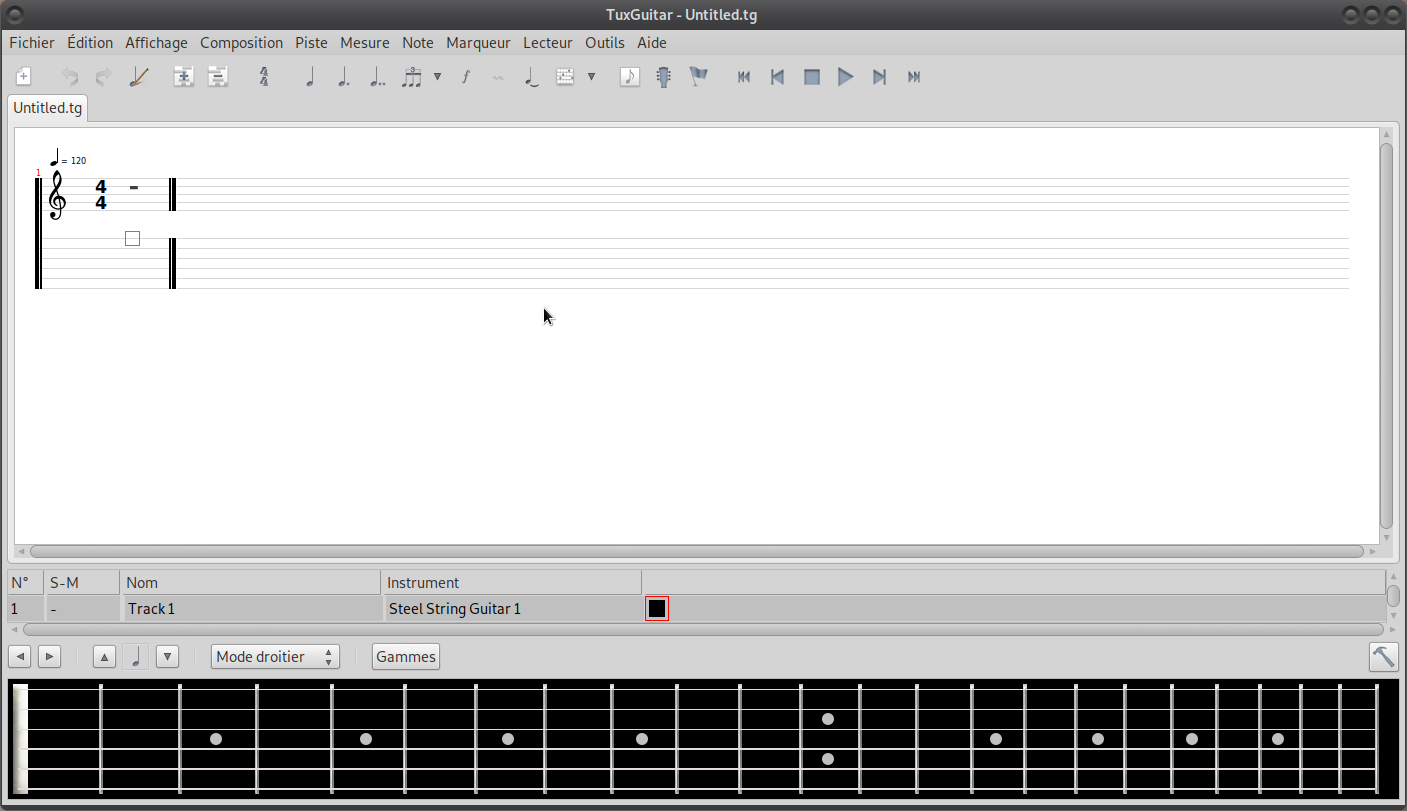Open the Fichier menu
The image size is (1407, 811).
pos(32,43)
